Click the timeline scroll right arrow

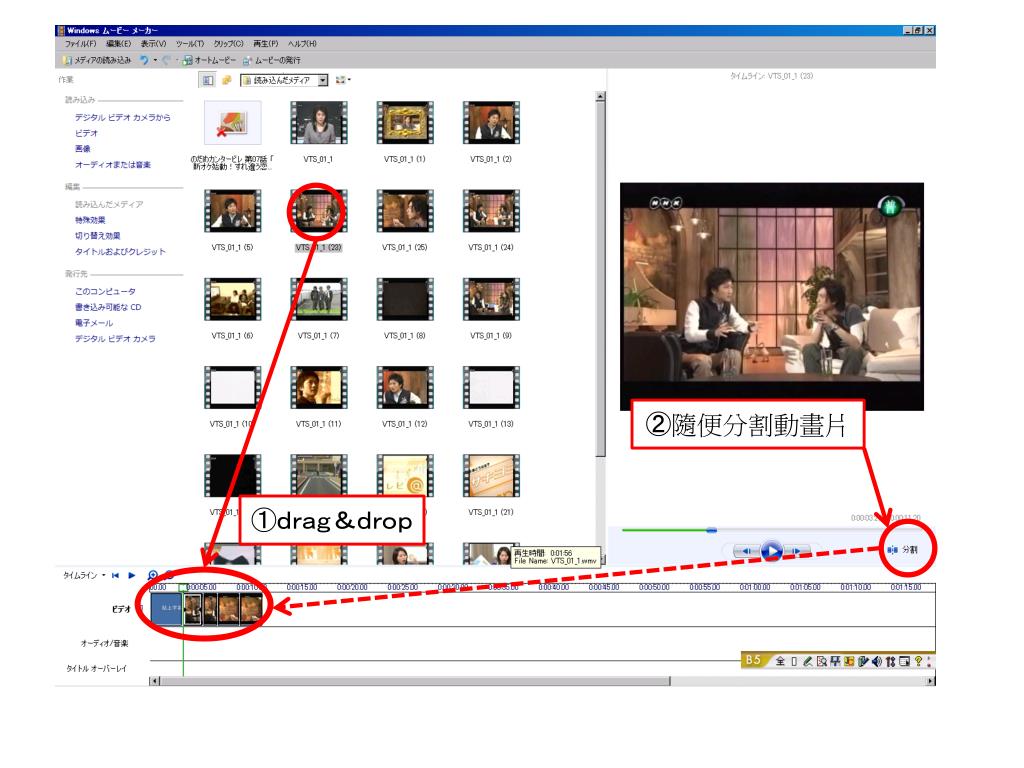coord(931,681)
